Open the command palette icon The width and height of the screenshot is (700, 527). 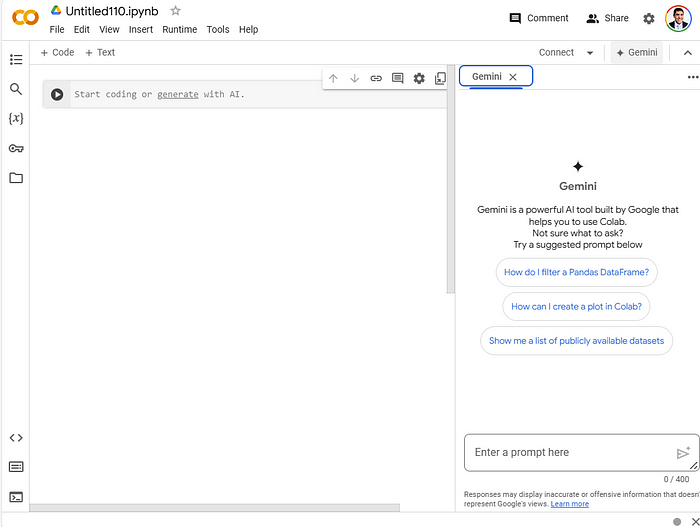coord(16,467)
